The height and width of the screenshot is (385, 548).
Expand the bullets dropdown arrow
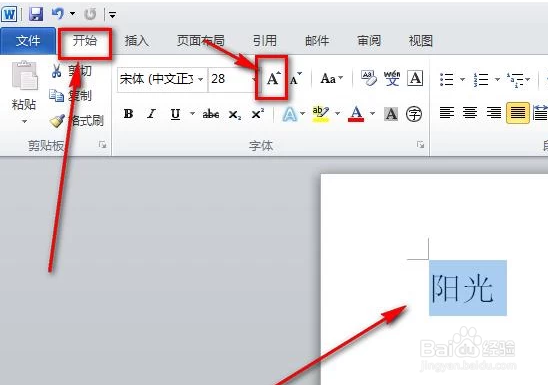pos(462,79)
